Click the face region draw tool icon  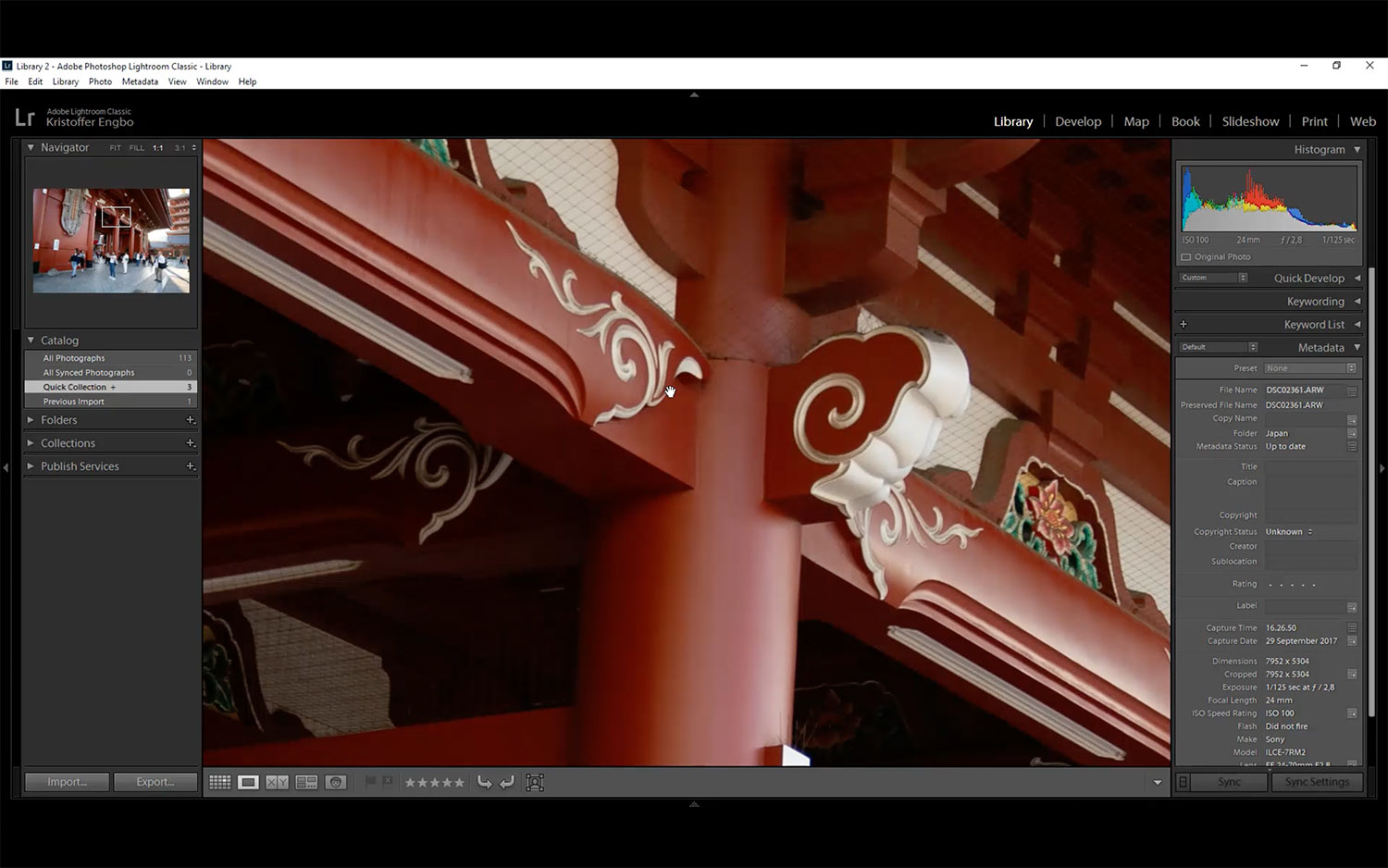pyautogui.click(x=535, y=782)
